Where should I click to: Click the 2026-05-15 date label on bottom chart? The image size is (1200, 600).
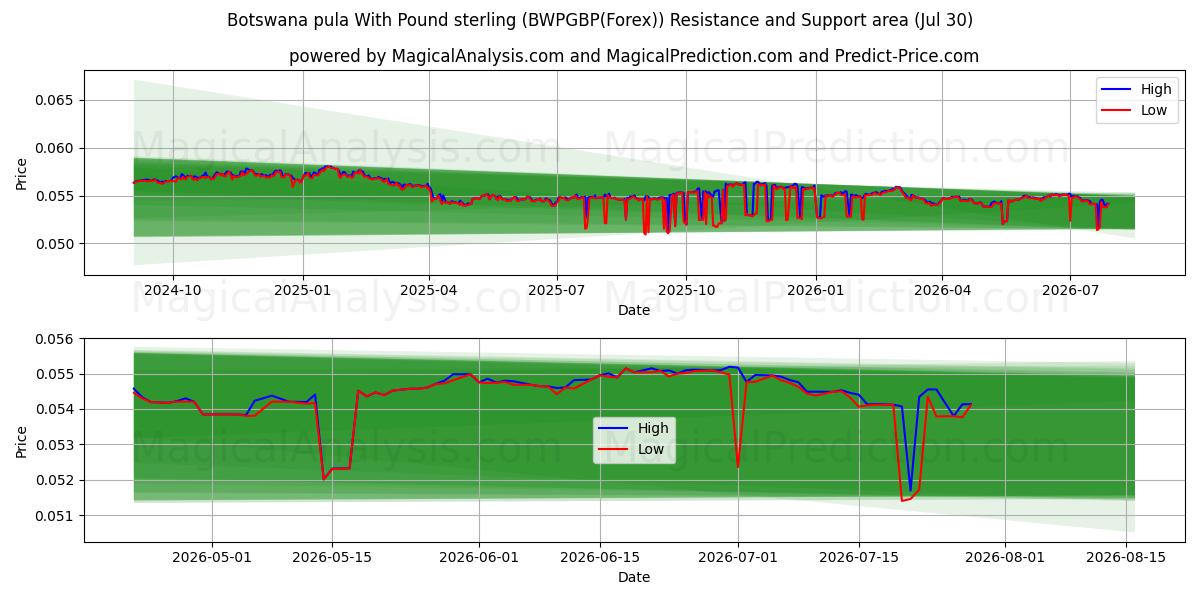332,558
